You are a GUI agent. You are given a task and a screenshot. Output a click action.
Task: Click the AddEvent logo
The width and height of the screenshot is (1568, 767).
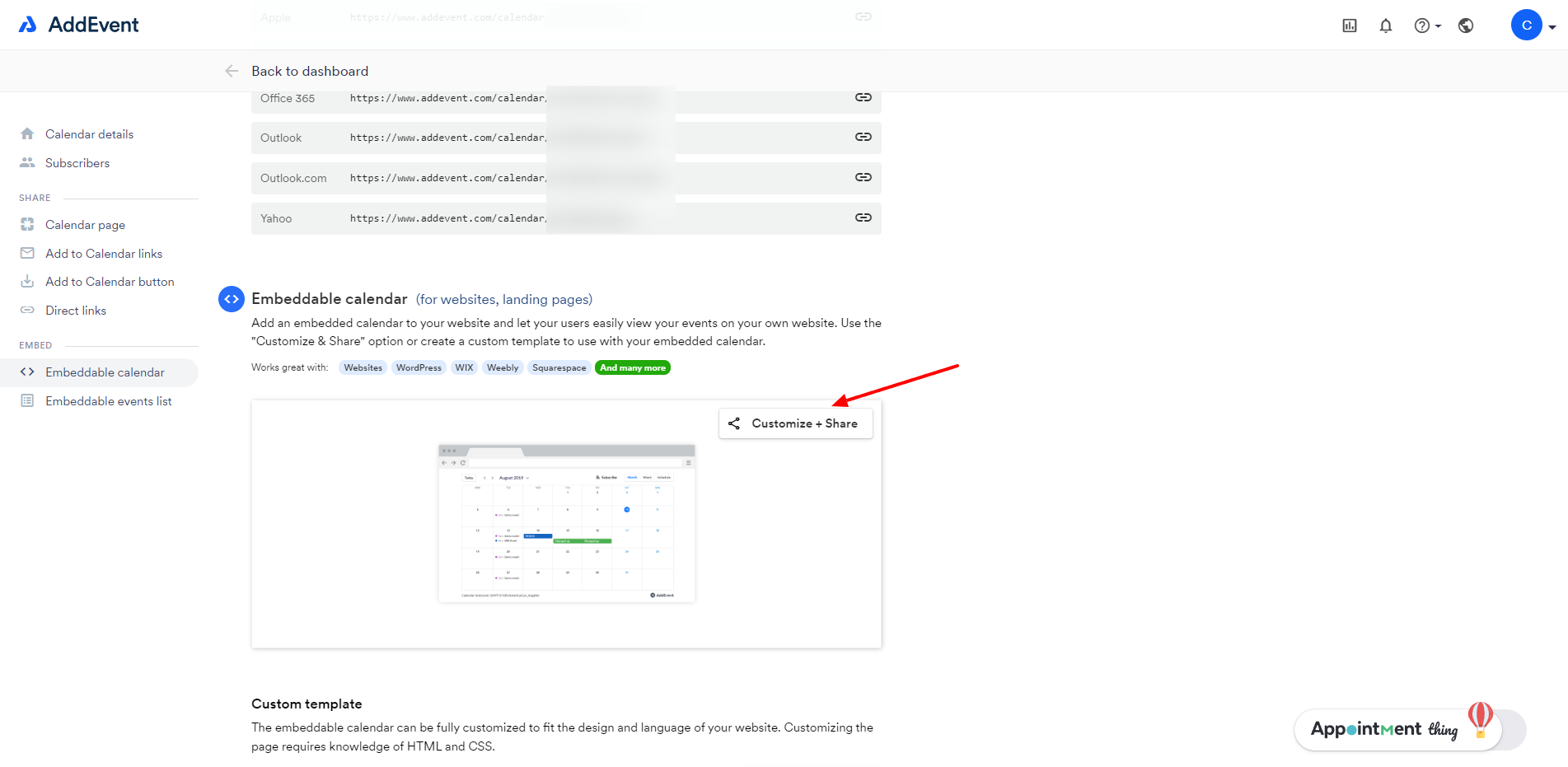click(79, 25)
